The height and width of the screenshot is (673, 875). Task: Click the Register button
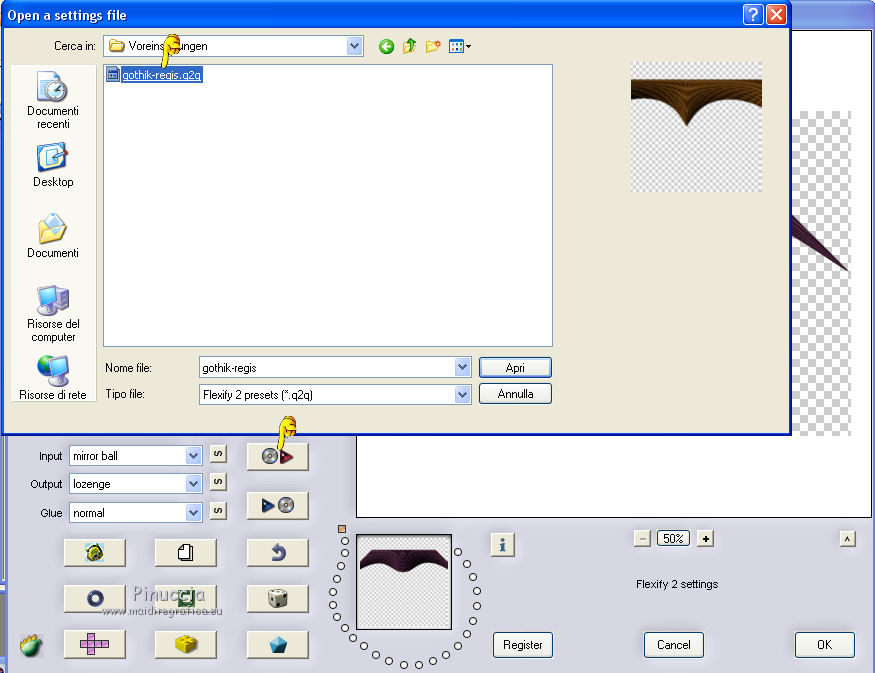[522, 645]
